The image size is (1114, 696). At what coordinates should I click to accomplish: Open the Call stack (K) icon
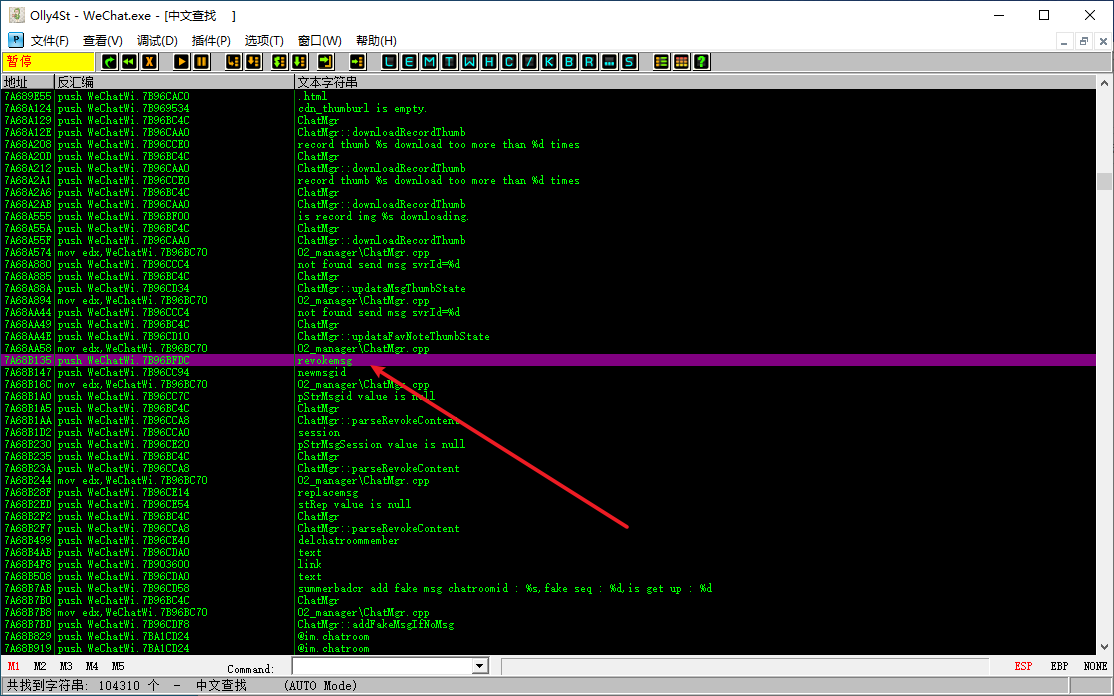(549, 62)
